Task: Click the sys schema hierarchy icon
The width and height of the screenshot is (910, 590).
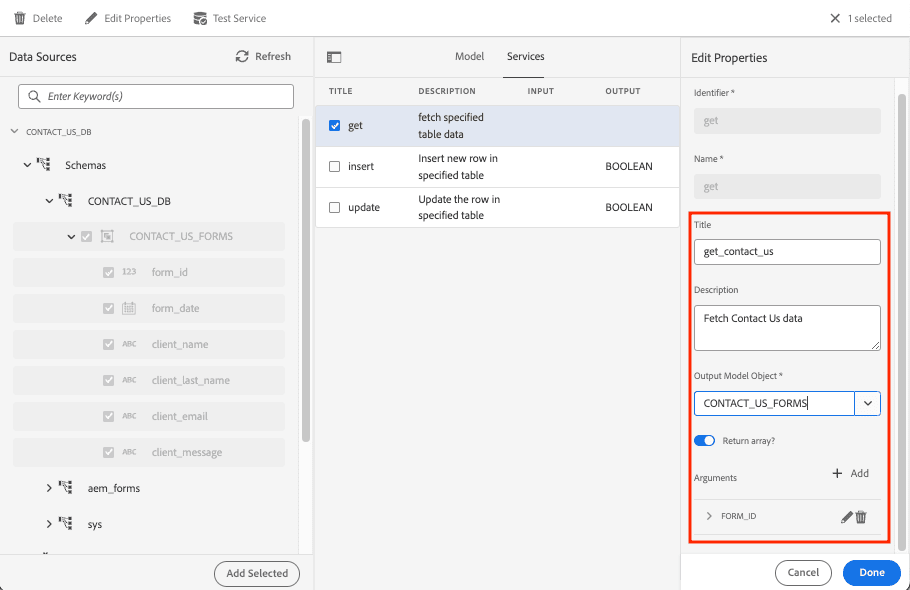Action: tap(66, 523)
